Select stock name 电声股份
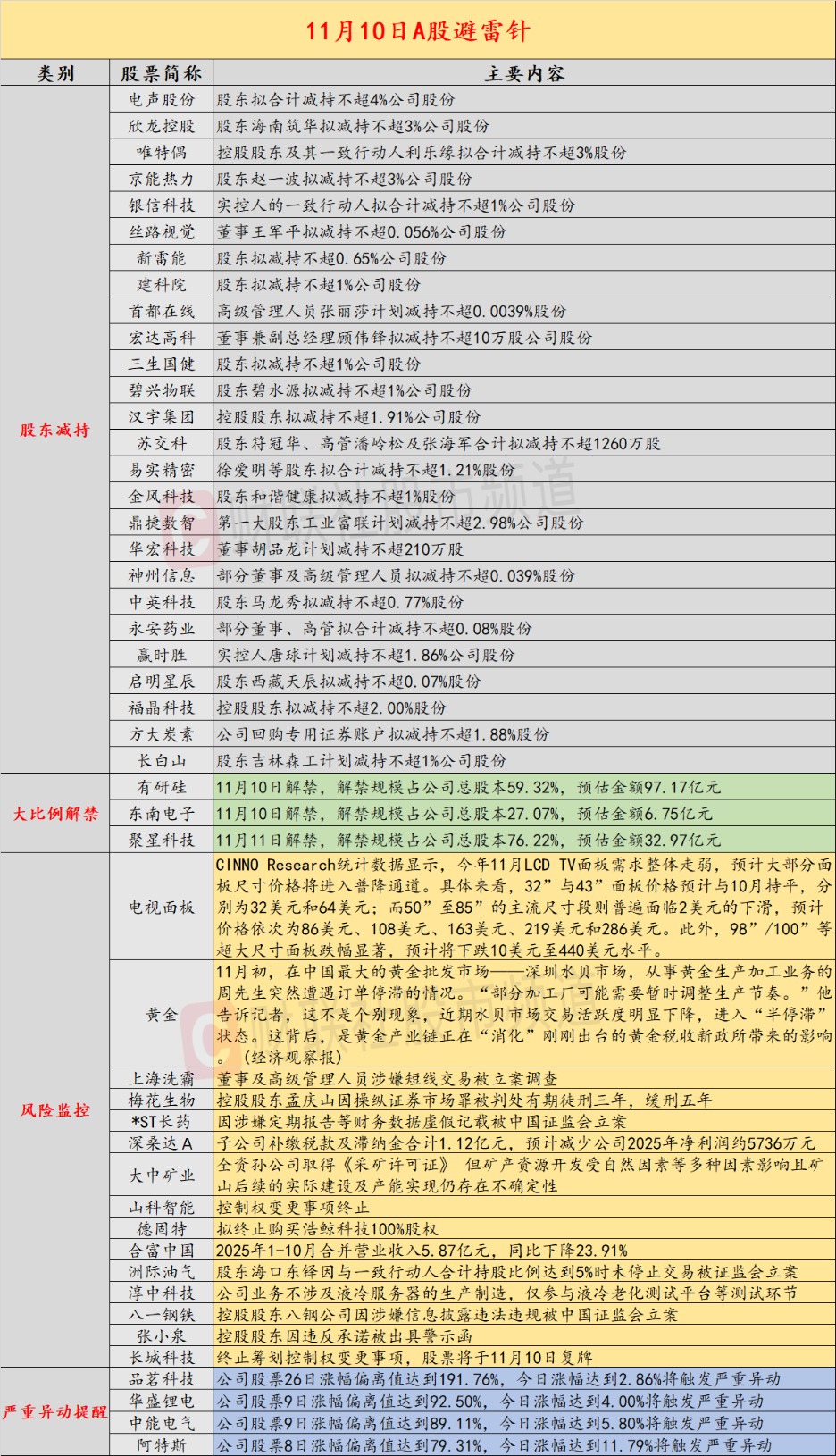Viewport: 836px width, 1456px height. tap(162, 99)
